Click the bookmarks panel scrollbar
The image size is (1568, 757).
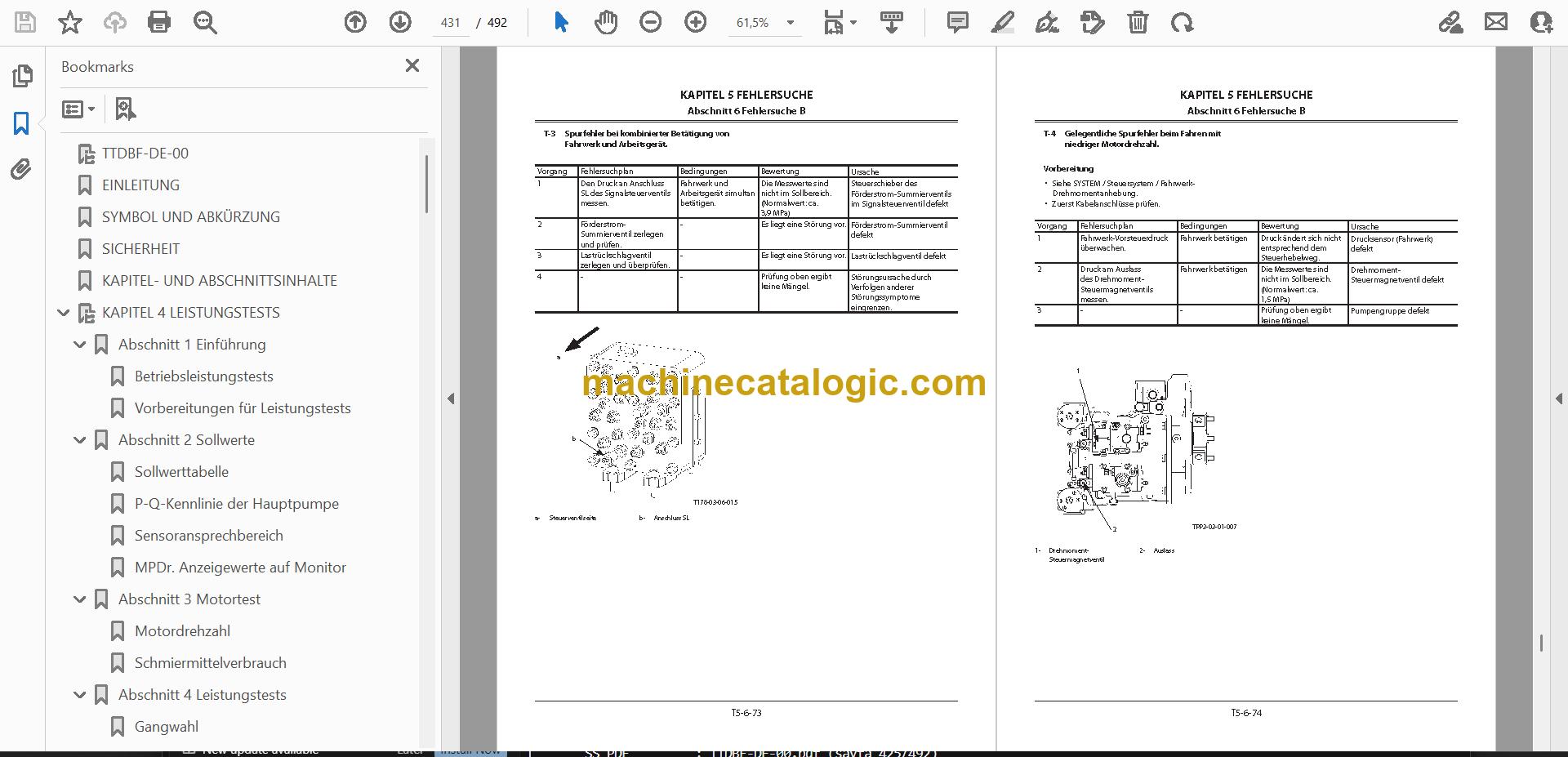coord(426,185)
